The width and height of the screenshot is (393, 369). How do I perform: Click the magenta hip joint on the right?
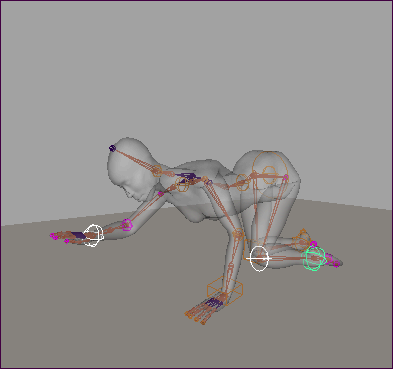pyautogui.click(x=286, y=177)
